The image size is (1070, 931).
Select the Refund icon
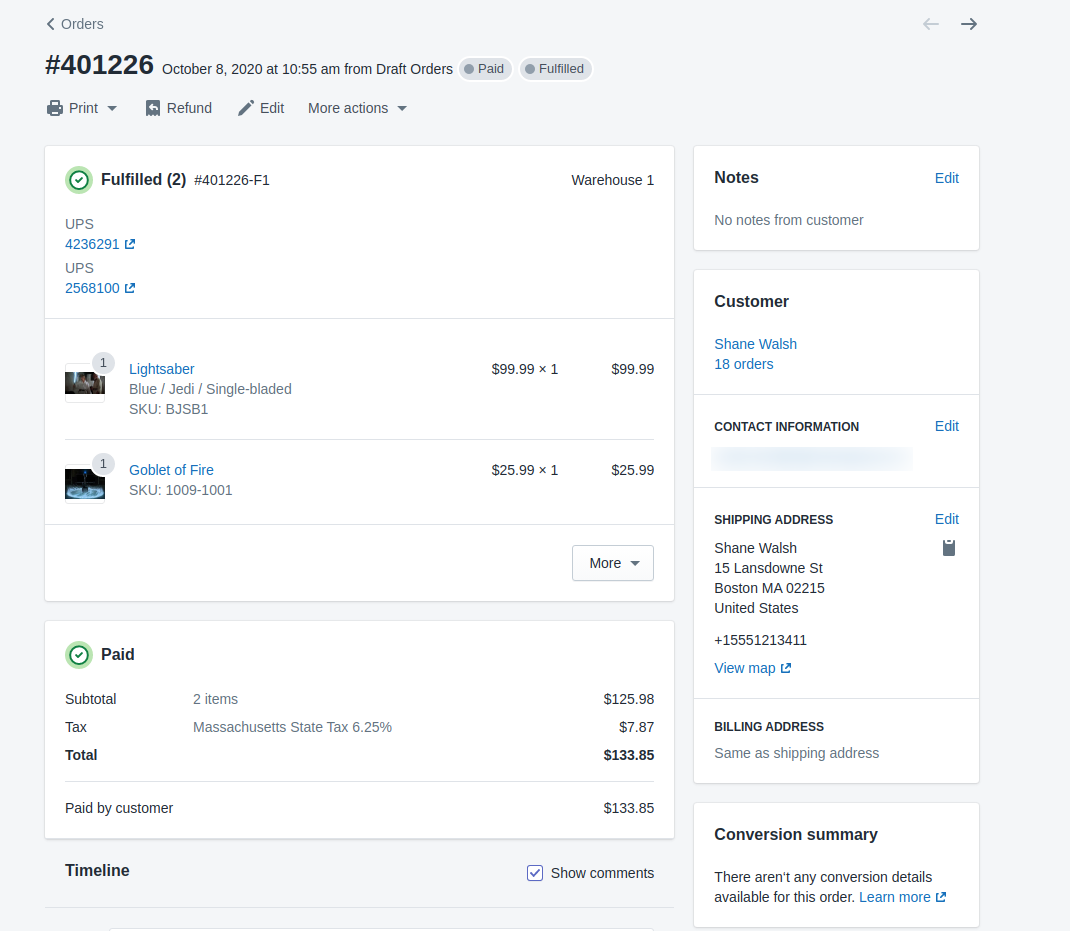click(x=152, y=107)
